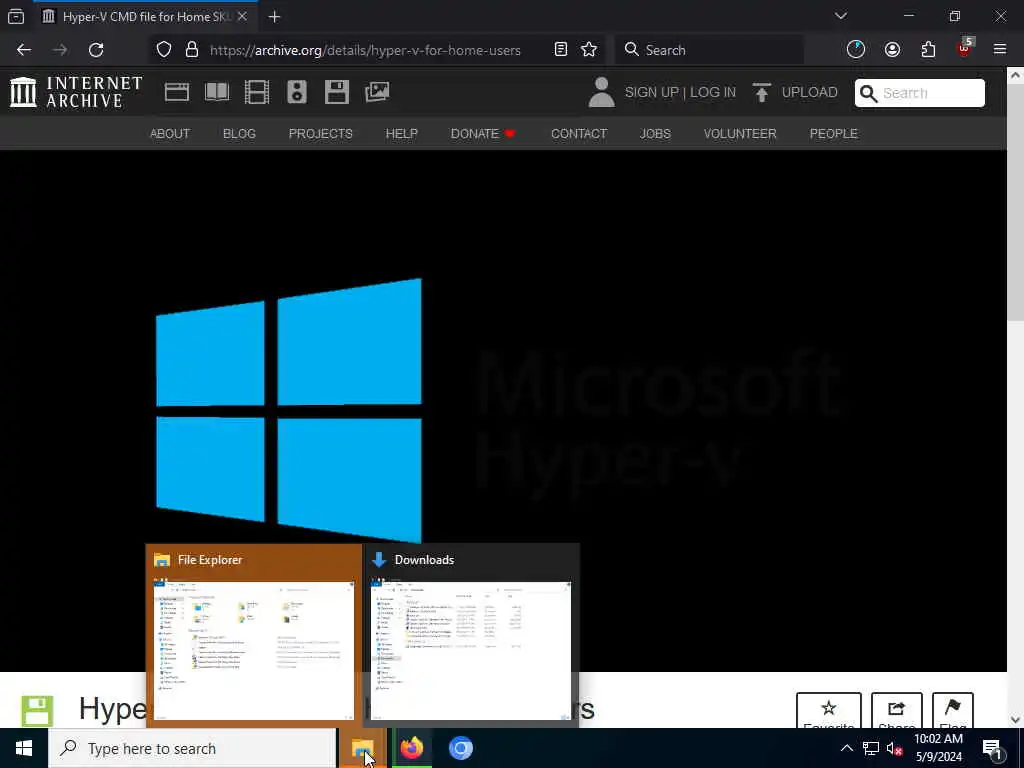The image size is (1024, 768).
Task: Click the blue circle taskbar app icon
Action: point(460,748)
